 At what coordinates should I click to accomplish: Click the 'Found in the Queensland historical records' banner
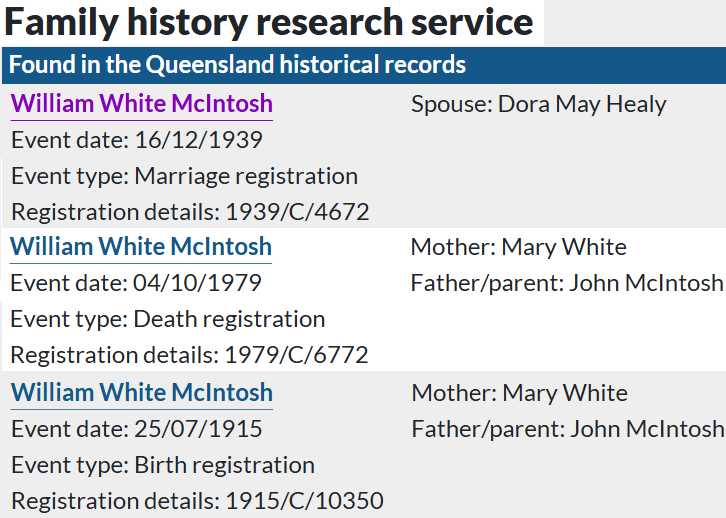coord(238,66)
